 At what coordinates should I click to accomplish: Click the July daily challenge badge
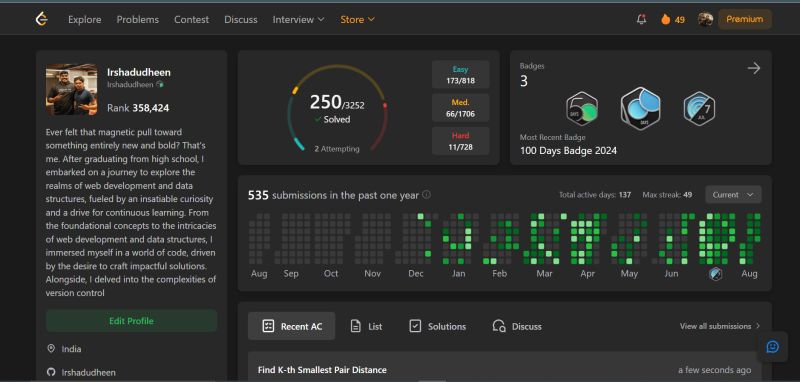tap(699, 109)
